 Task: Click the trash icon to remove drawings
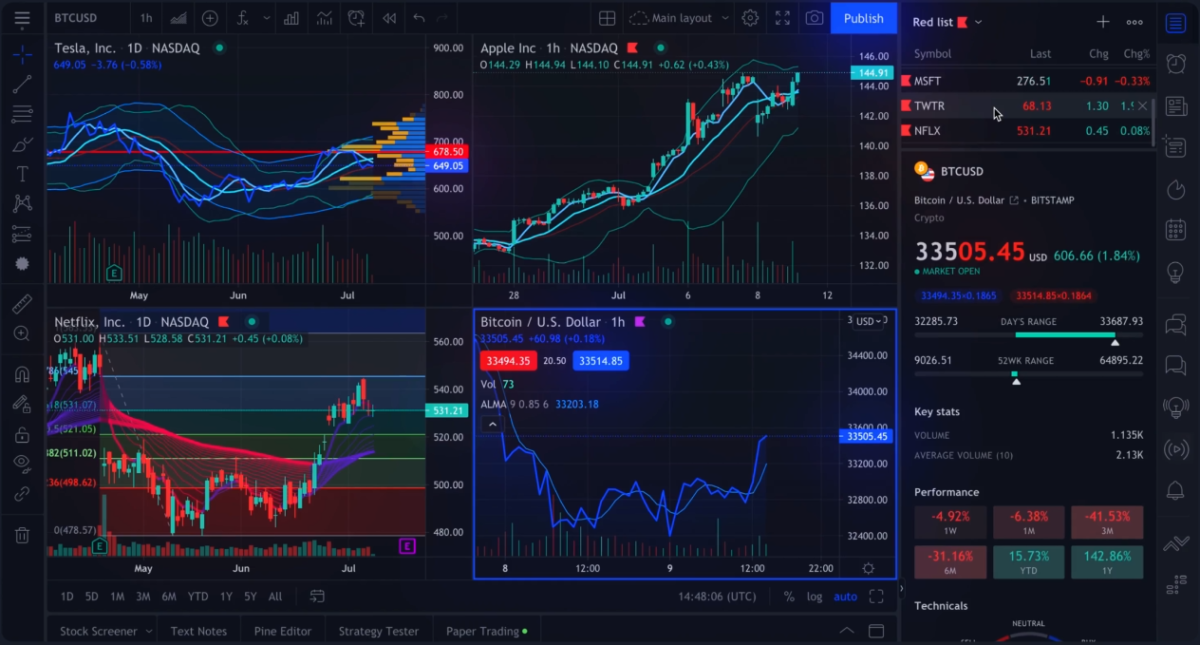pyautogui.click(x=22, y=535)
